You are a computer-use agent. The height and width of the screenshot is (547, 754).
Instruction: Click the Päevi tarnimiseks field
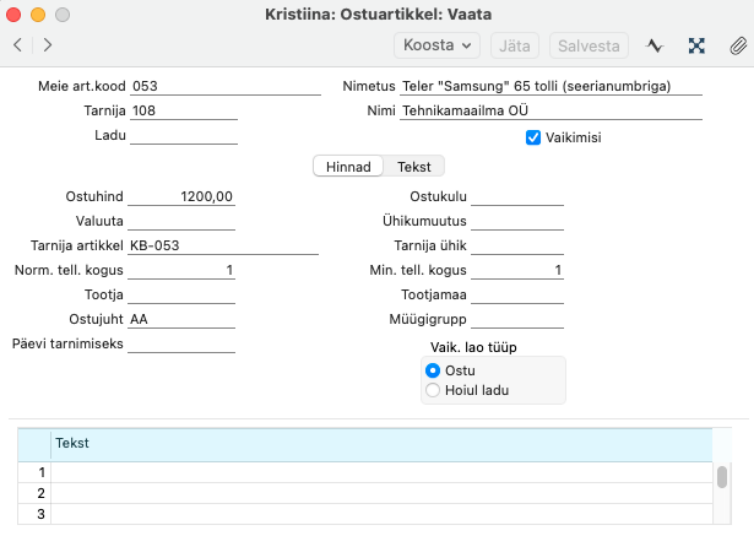point(181,344)
